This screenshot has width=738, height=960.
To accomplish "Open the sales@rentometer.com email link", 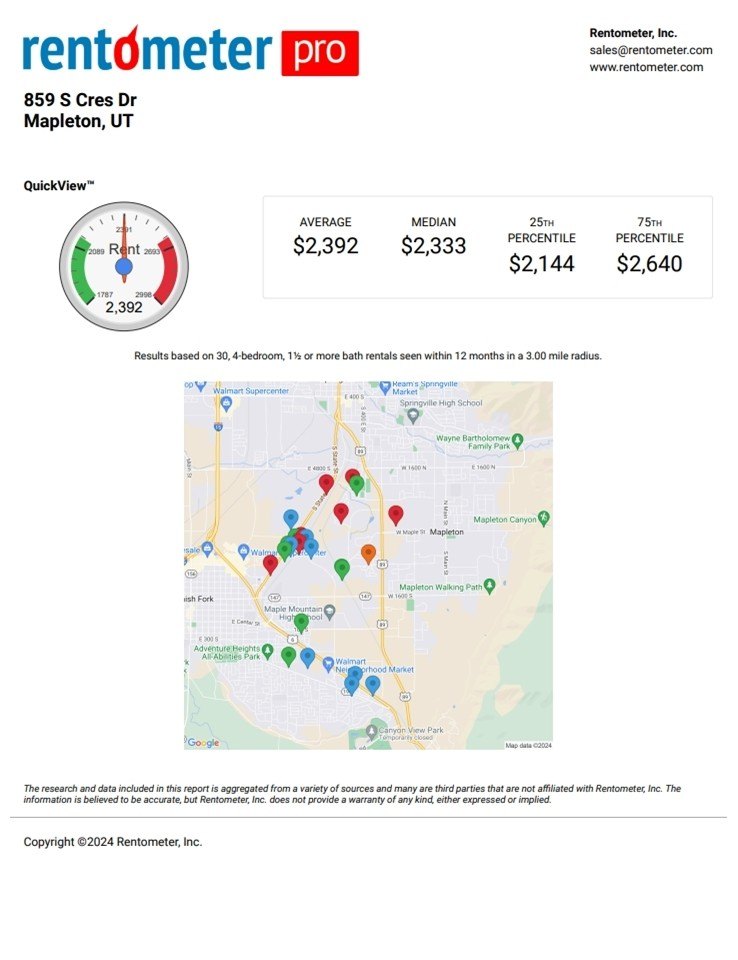I will (650, 50).
